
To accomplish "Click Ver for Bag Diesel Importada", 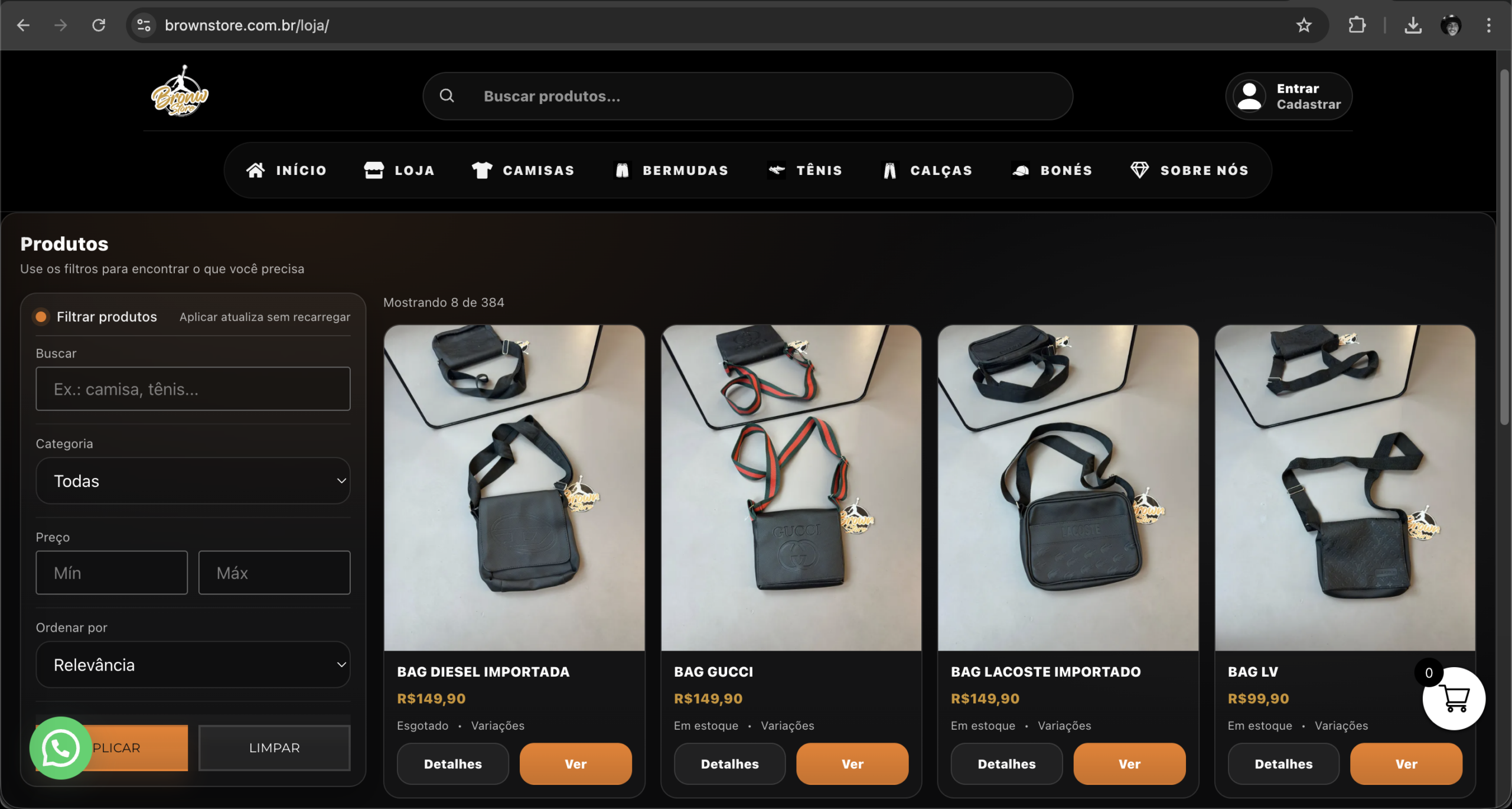I will click(575, 763).
